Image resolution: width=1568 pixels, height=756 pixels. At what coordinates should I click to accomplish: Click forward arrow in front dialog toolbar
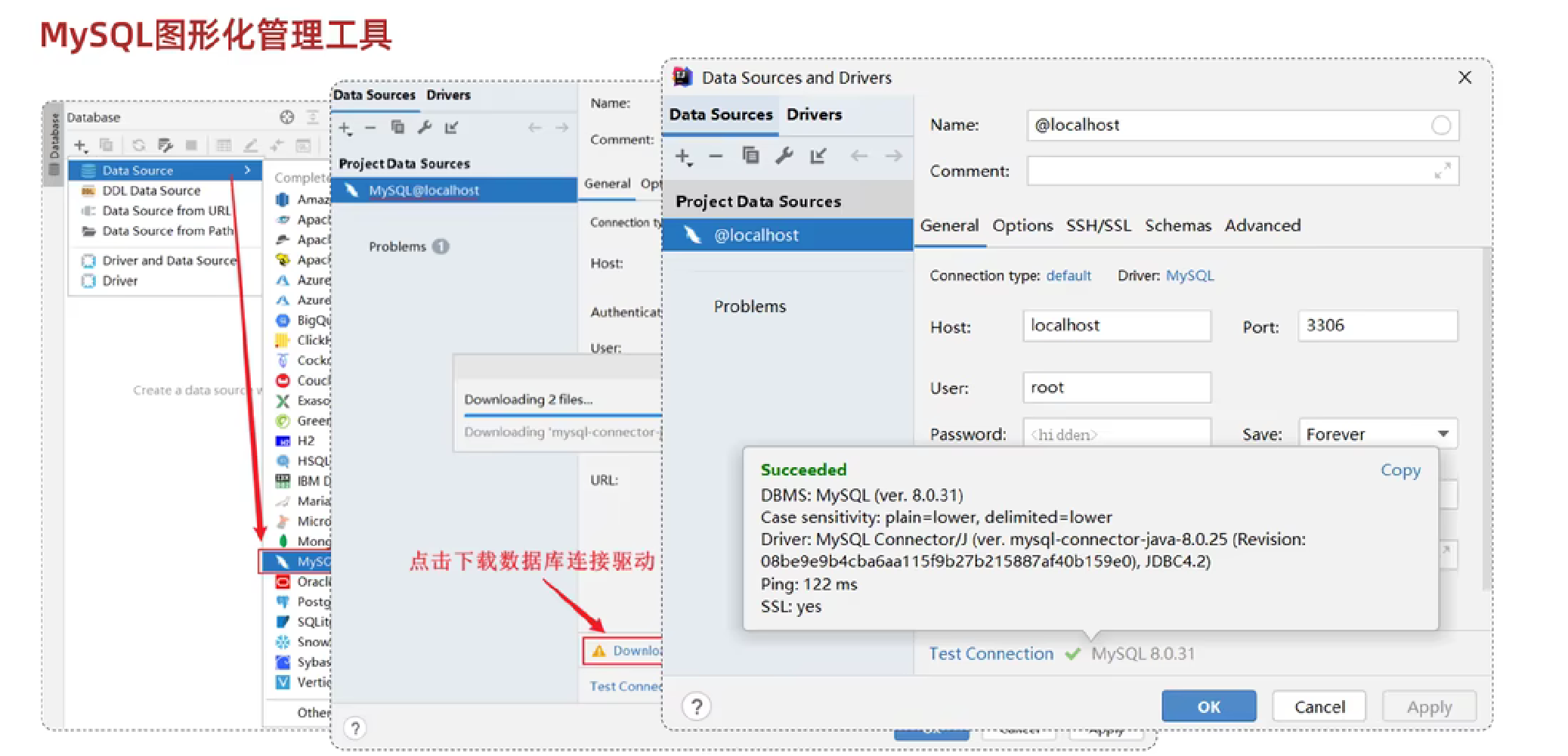pos(894,156)
